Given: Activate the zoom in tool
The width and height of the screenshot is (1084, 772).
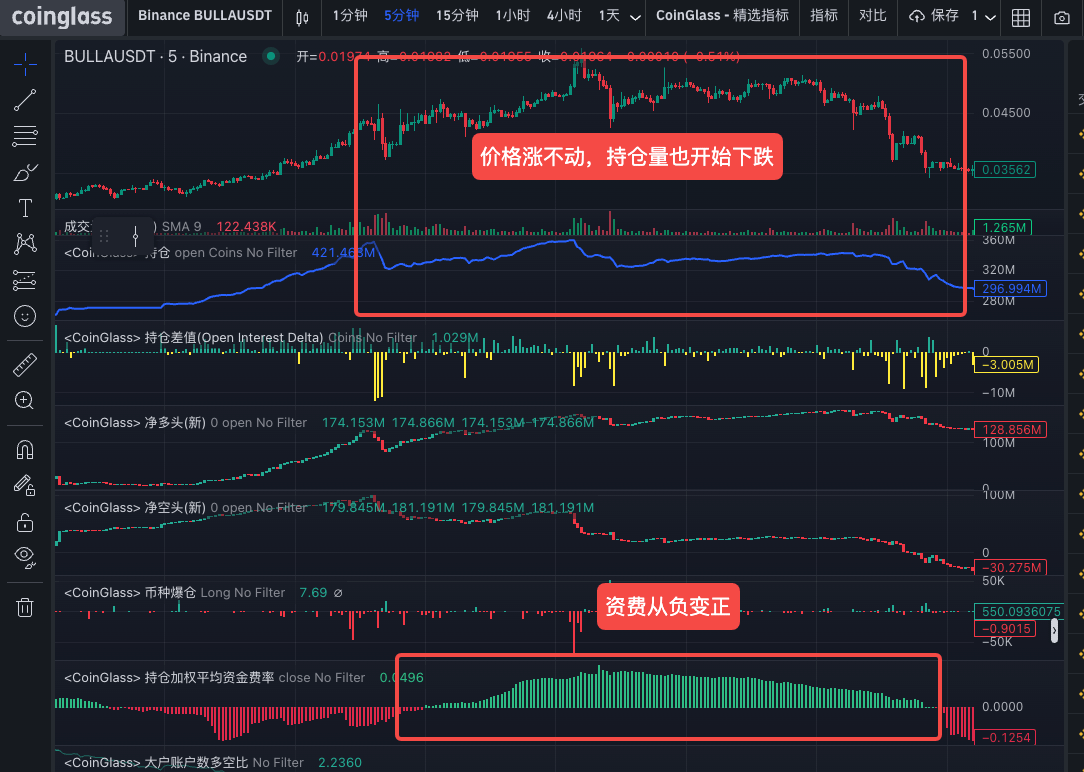Looking at the screenshot, I should [25, 400].
